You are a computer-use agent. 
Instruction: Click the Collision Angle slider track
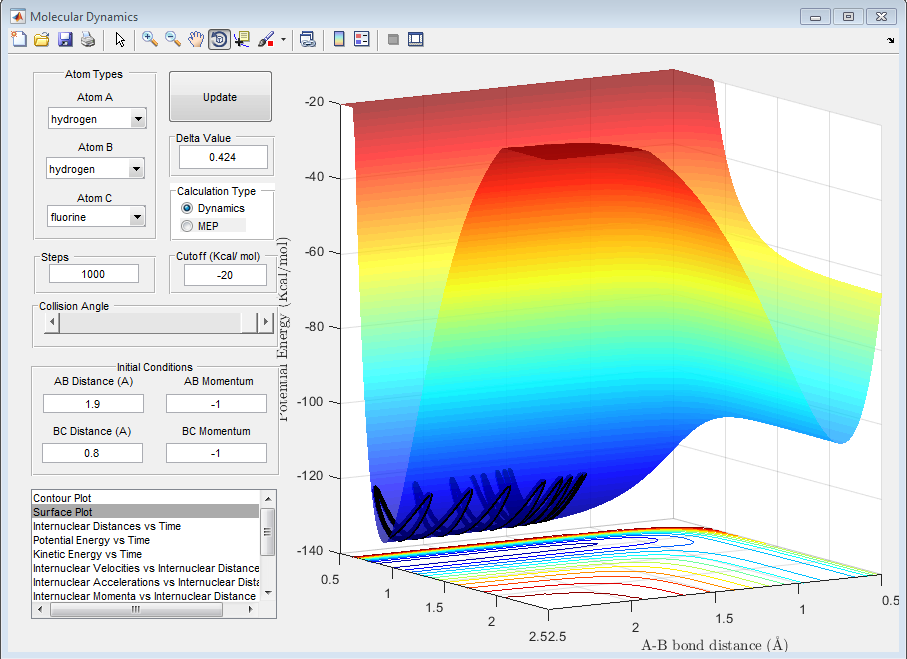pyautogui.click(x=150, y=322)
